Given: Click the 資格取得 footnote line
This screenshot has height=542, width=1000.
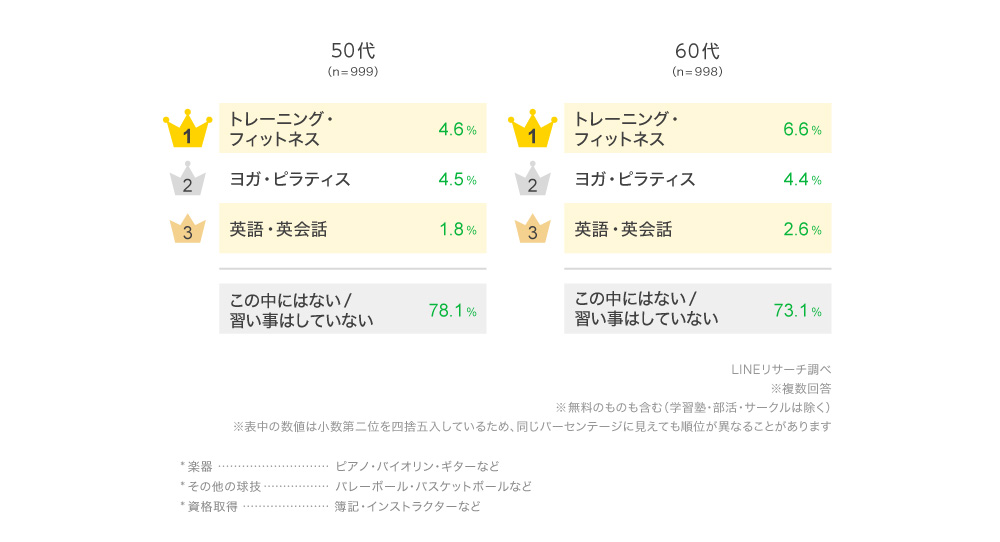Looking at the screenshot, I should (330, 507).
